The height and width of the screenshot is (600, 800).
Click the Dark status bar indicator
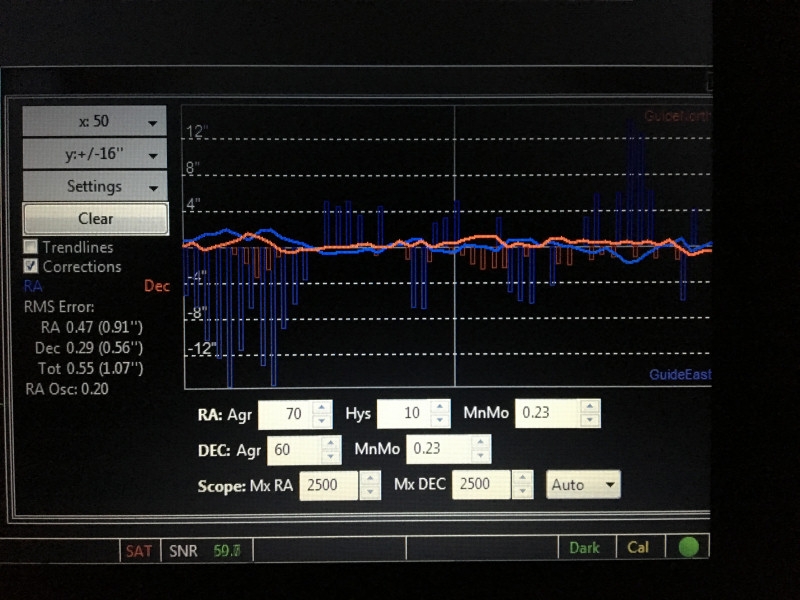pos(584,548)
